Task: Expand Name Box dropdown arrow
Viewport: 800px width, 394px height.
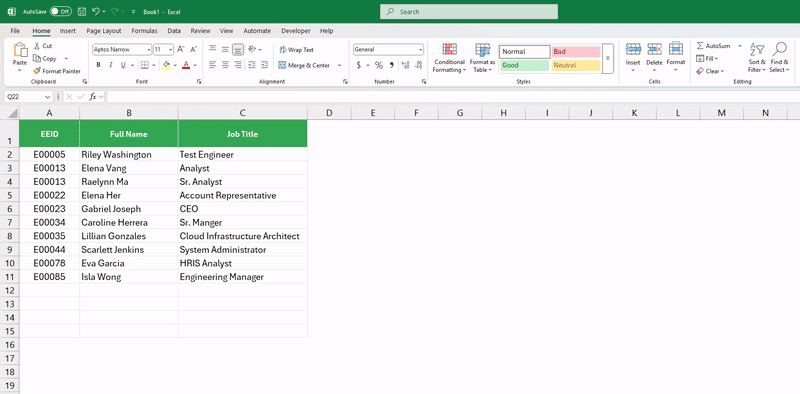Action: [48, 96]
